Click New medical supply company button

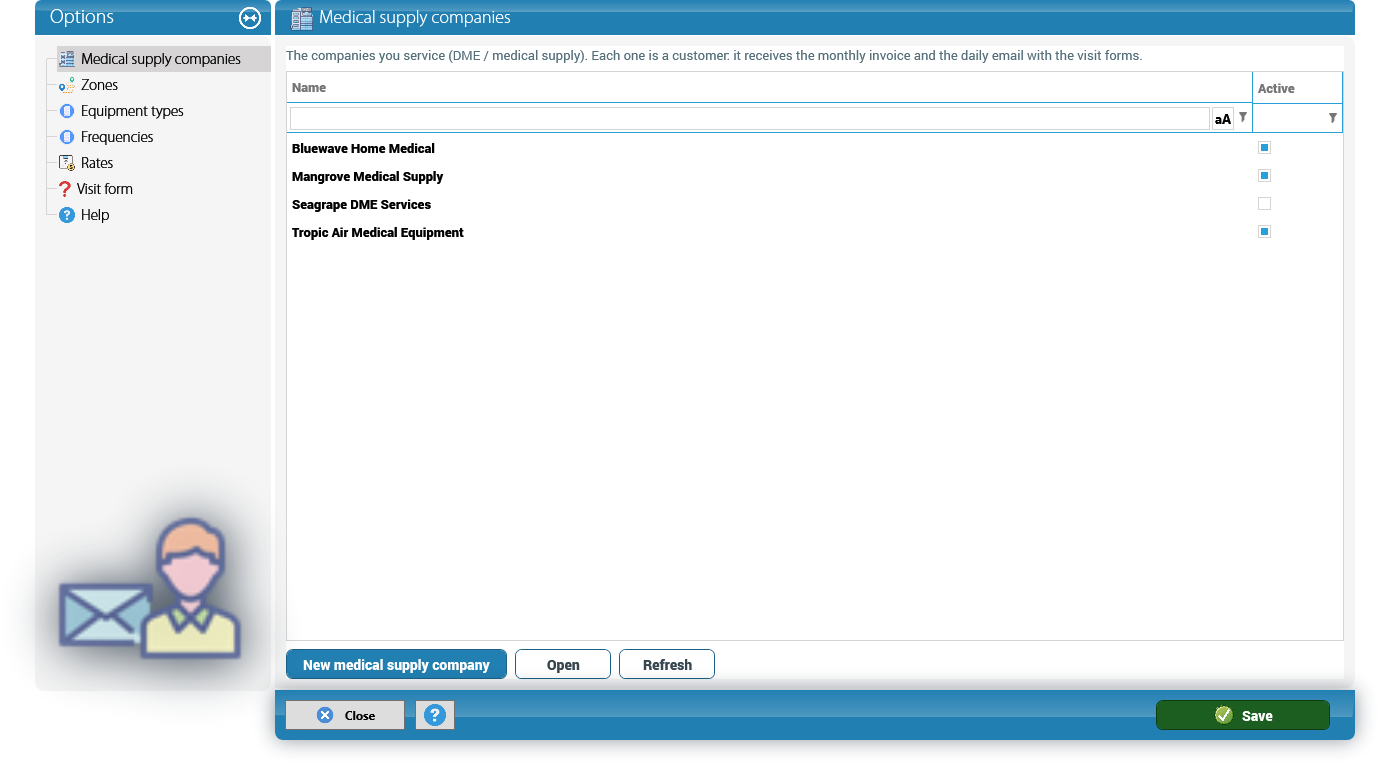396,665
